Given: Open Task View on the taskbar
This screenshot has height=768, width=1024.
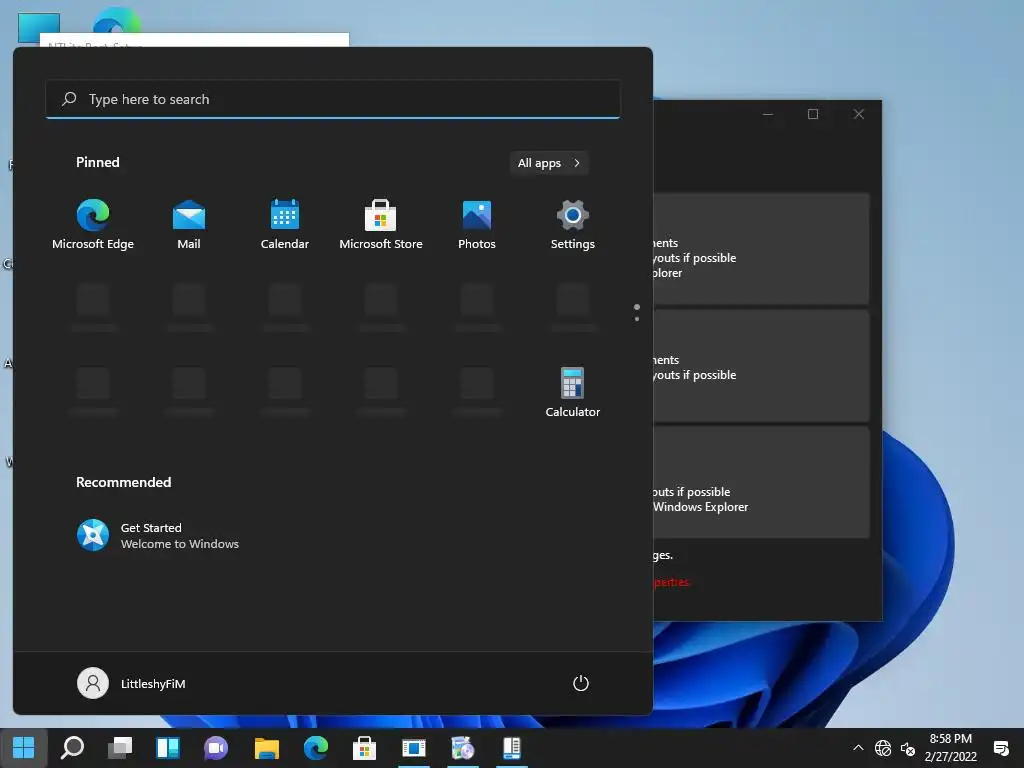Looking at the screenshot, I should 120,748.
